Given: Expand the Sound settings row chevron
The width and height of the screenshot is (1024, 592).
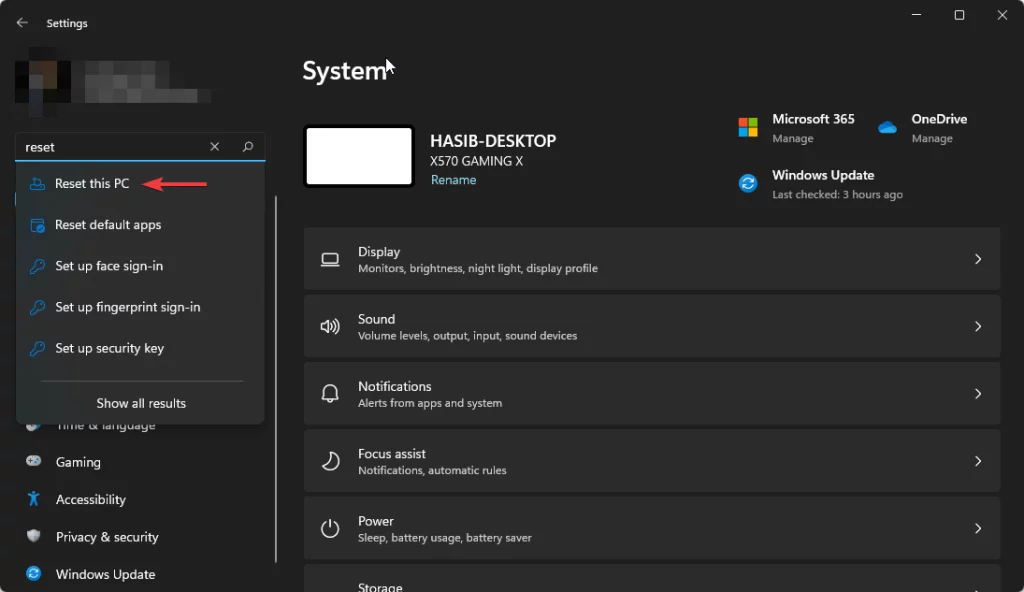Looking at the screenshot, I should (978, 326).
